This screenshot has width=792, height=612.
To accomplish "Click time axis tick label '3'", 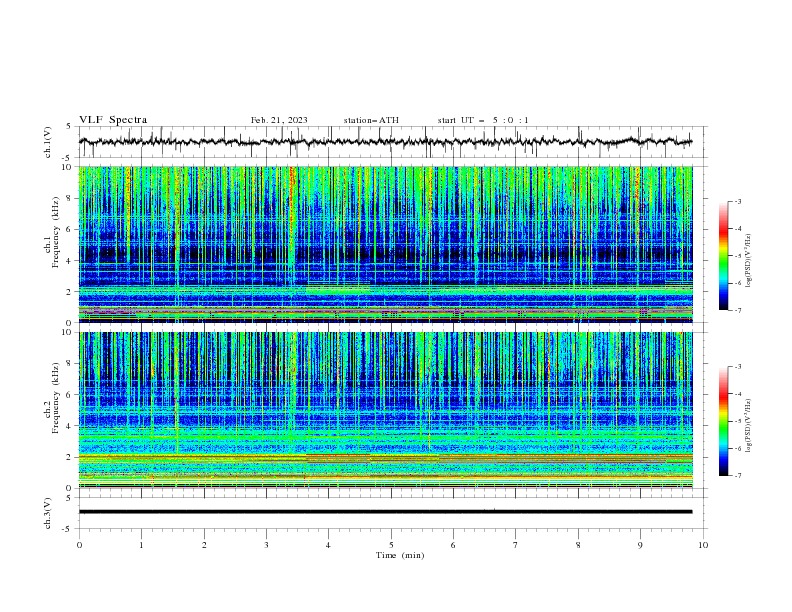I will [x=266, y=545].
